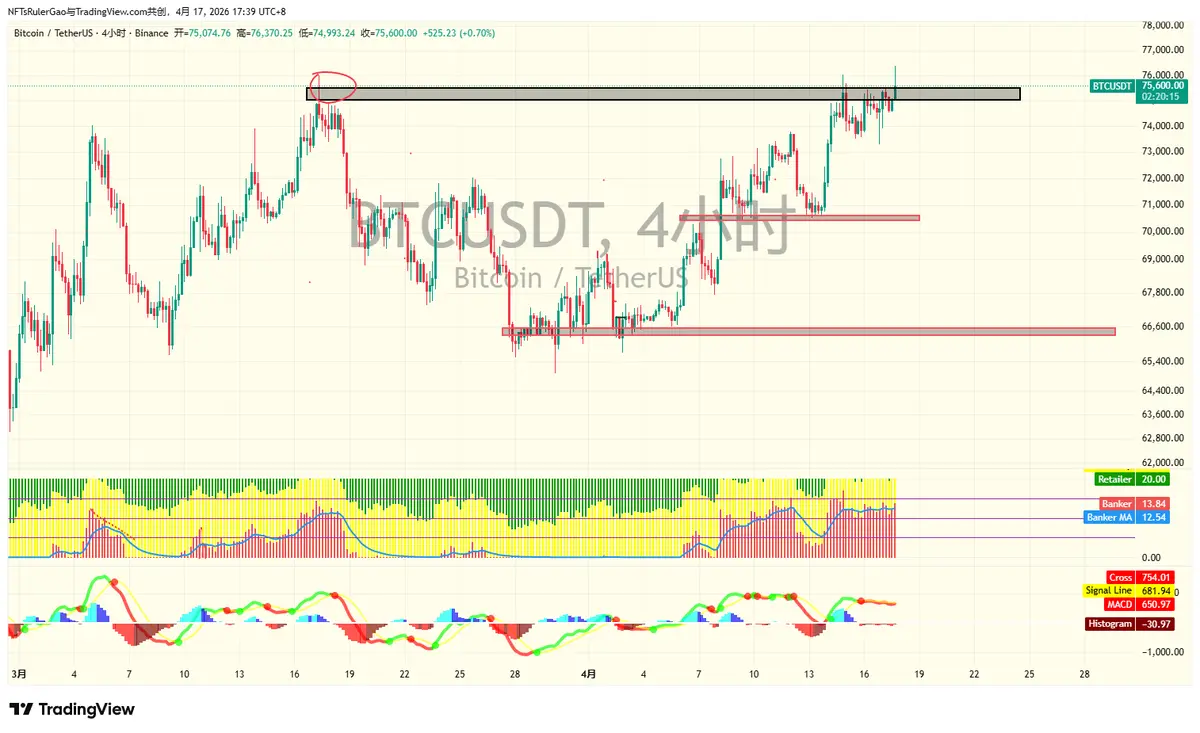Image resolution: width=1200 pixels, height=733 pixels.
Task: Click the 78,000.00 price axis label
Action: pos(1164,25)
